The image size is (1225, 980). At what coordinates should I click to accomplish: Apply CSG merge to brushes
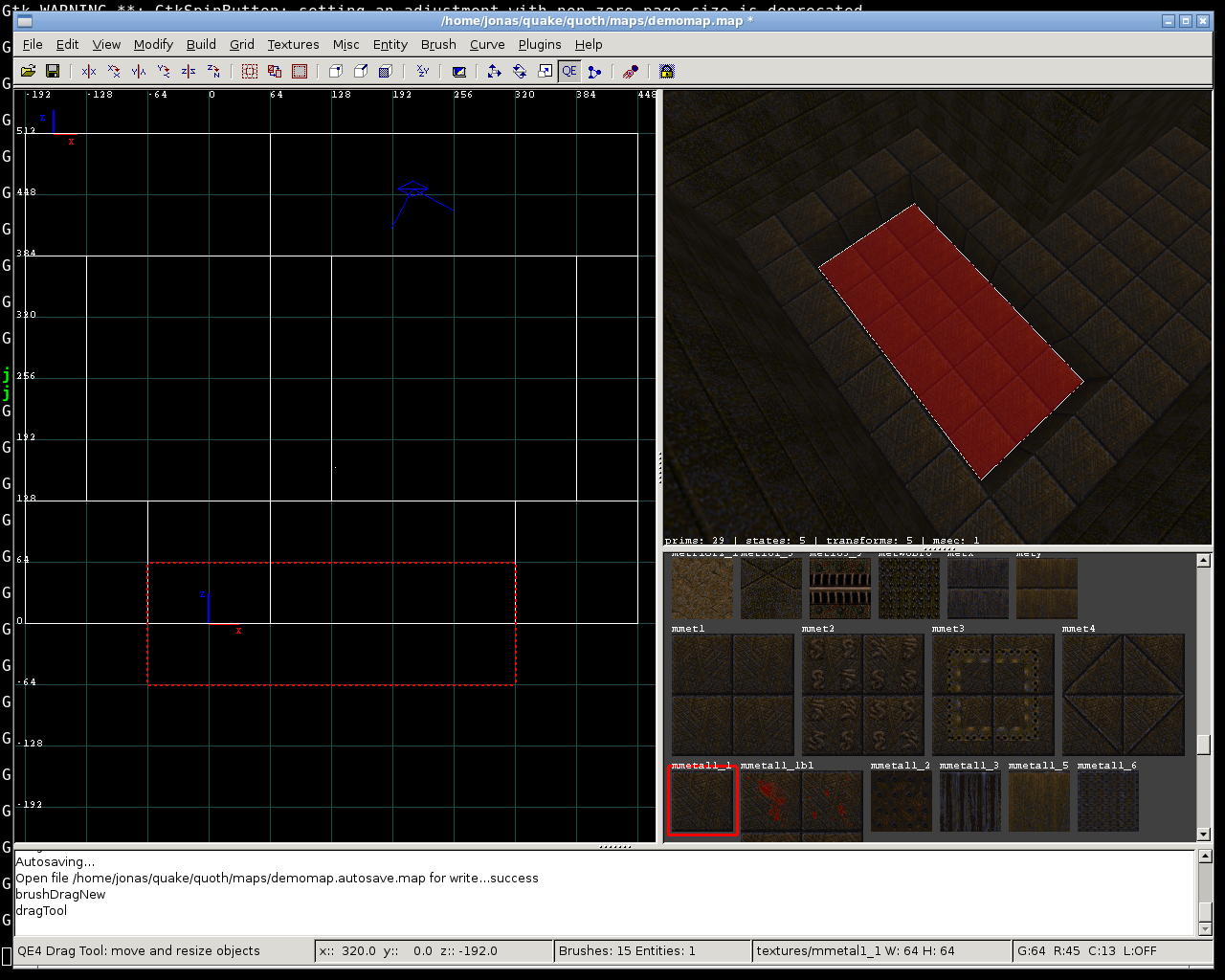coord(386,71)
